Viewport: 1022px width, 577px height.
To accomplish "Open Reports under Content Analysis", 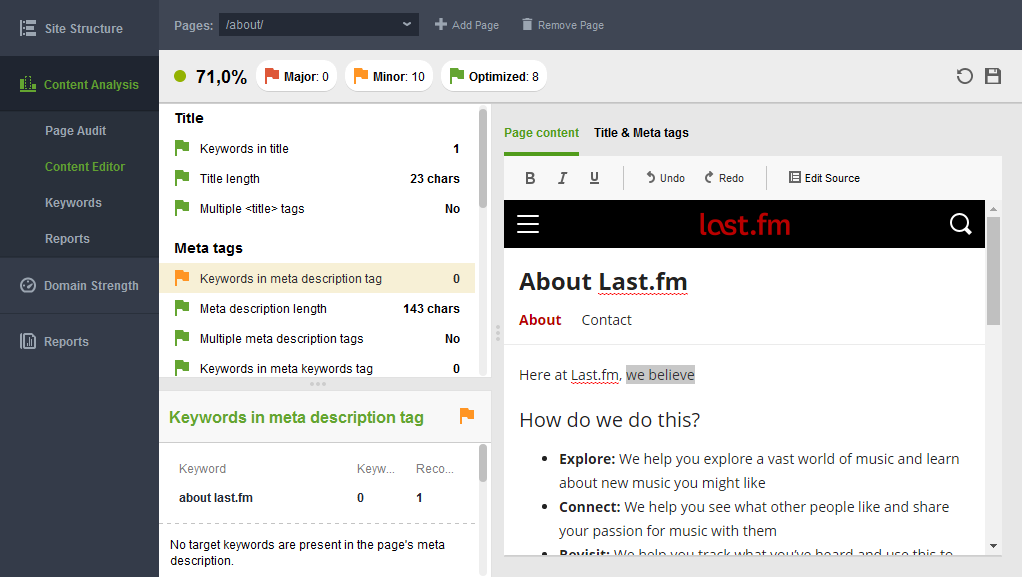I will click(67, 239).
